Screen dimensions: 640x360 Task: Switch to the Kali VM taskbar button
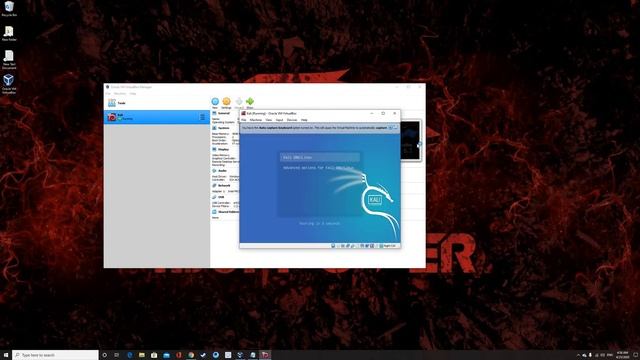pyautogui.click(x=265, y=355)
